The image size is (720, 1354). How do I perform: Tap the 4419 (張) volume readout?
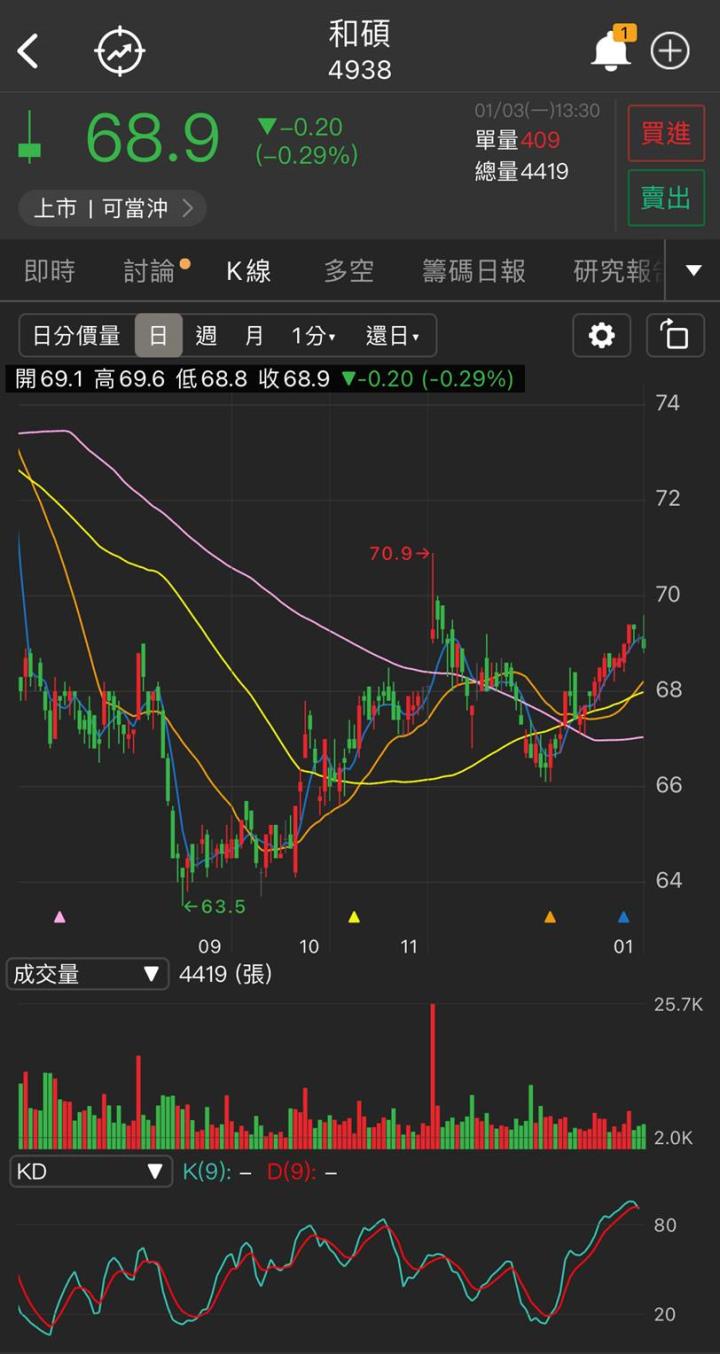225,974
